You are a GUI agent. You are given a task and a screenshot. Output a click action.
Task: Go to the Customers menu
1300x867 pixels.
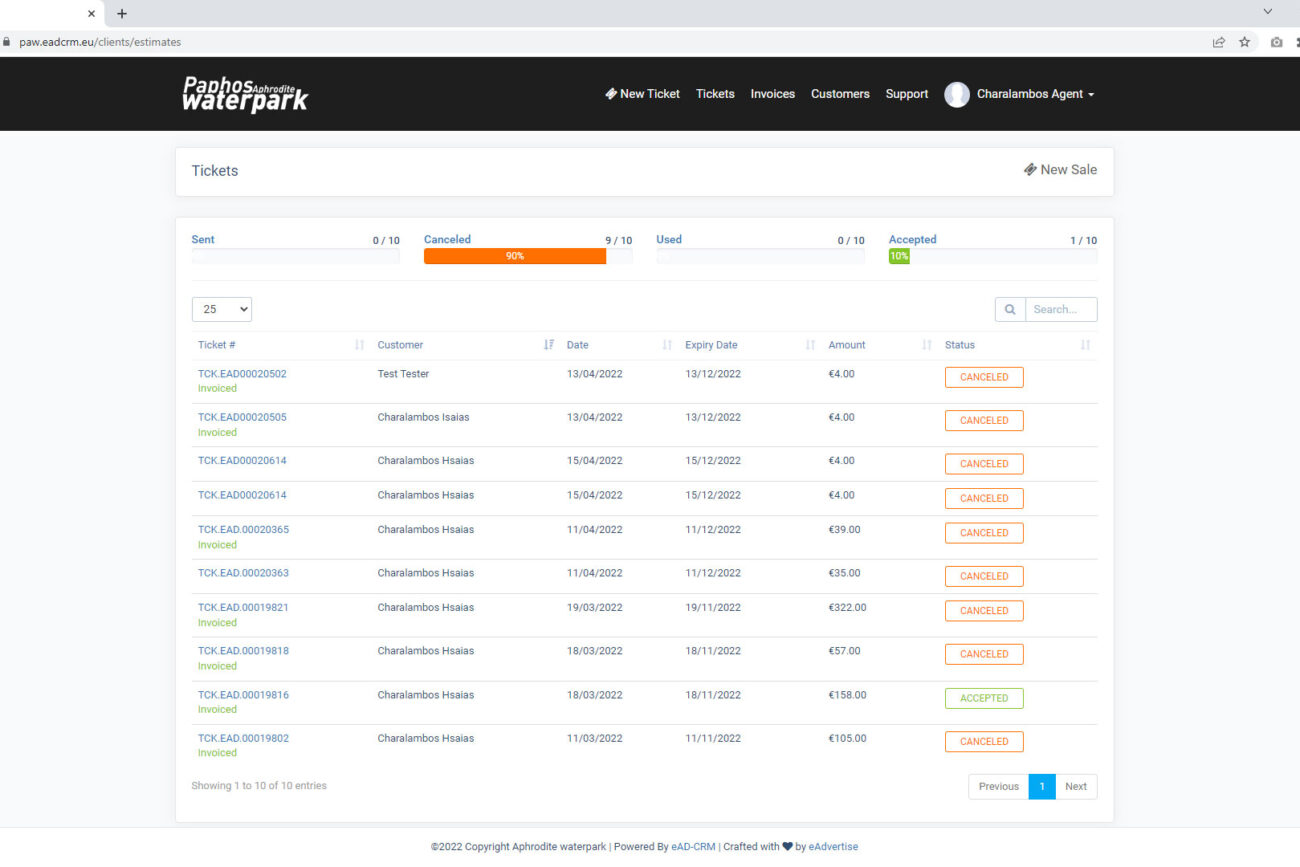coord(840,94)
